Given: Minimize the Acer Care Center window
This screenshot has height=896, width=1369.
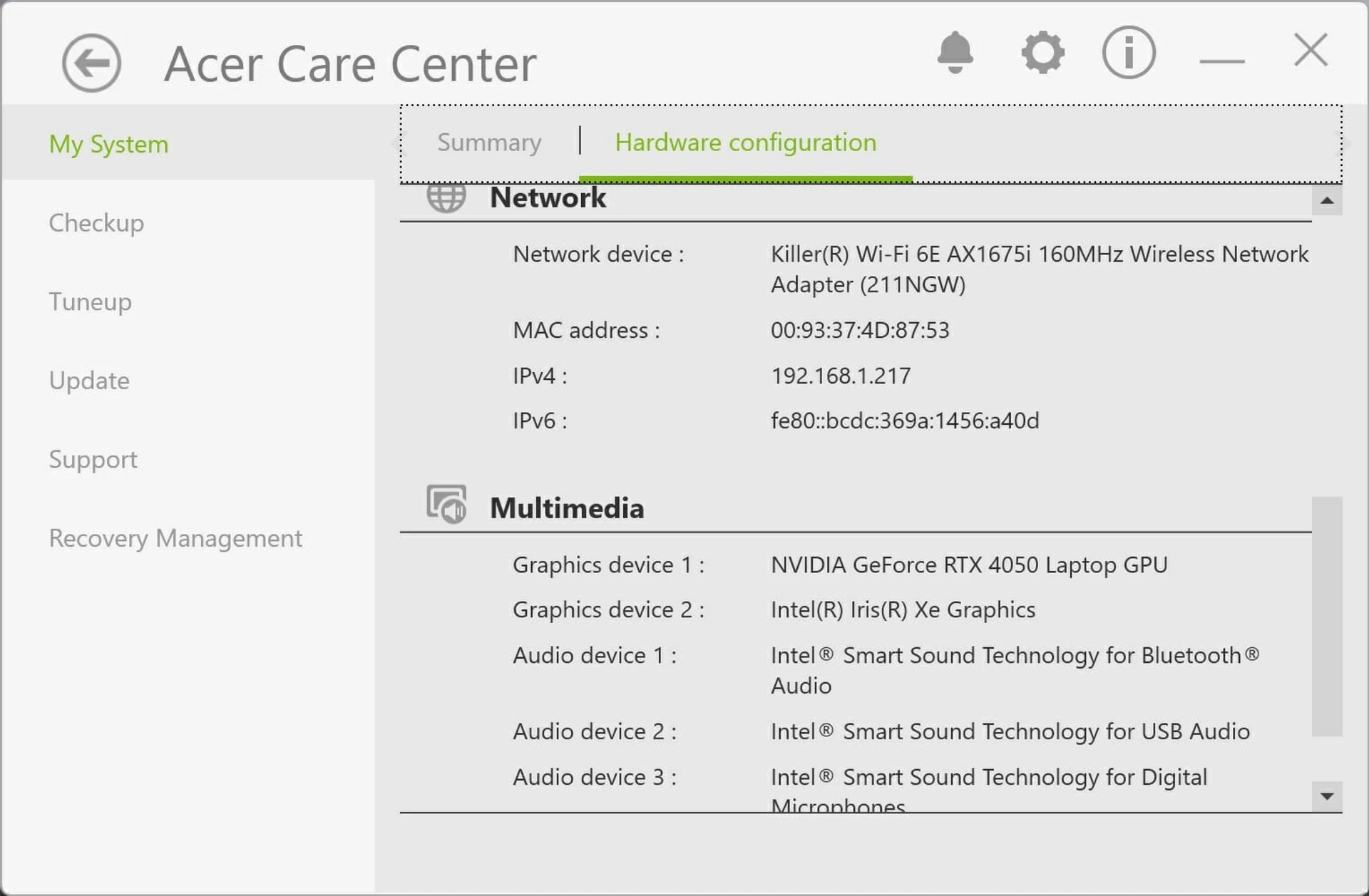Looking at the screenshot, I should pyautogui.click(x=1222, y=61).
